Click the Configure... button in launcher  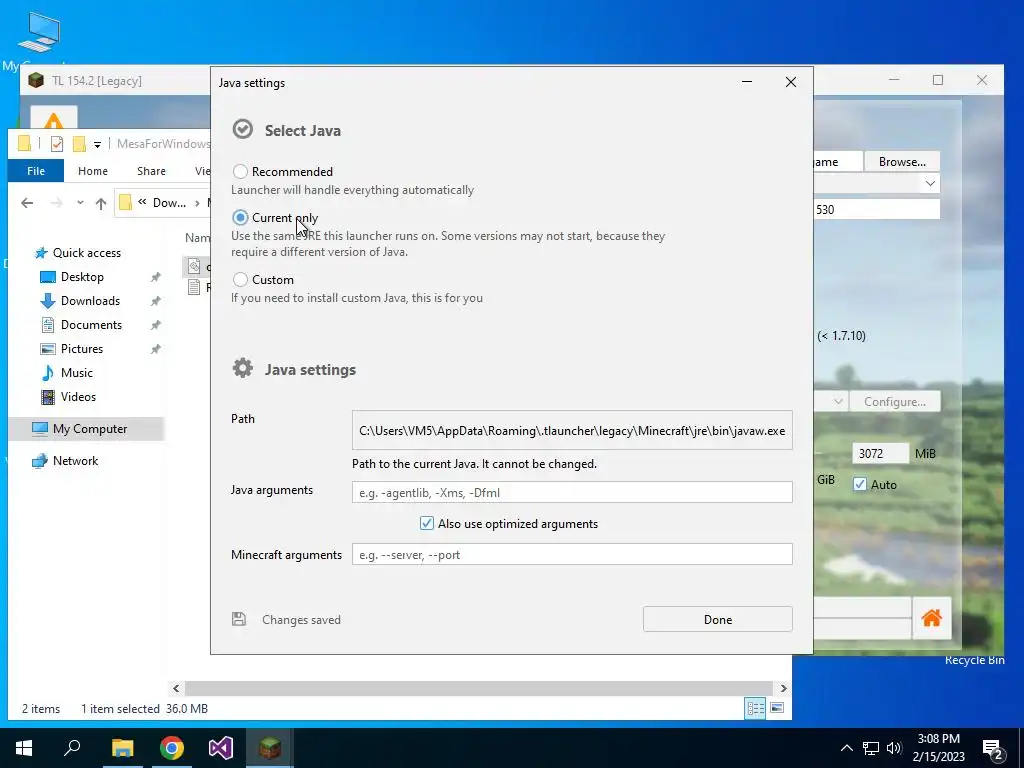(895, 402)
